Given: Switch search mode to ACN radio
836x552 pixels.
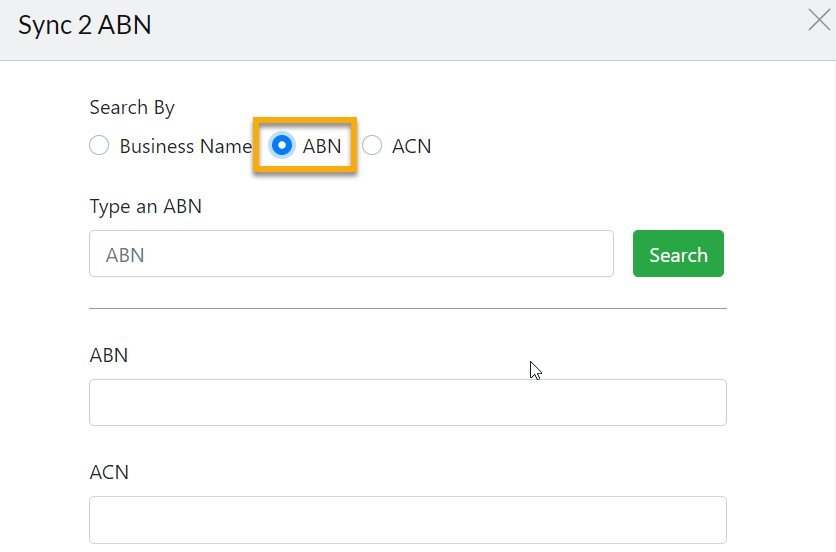Looking at the screenshot, I should 372,145.
